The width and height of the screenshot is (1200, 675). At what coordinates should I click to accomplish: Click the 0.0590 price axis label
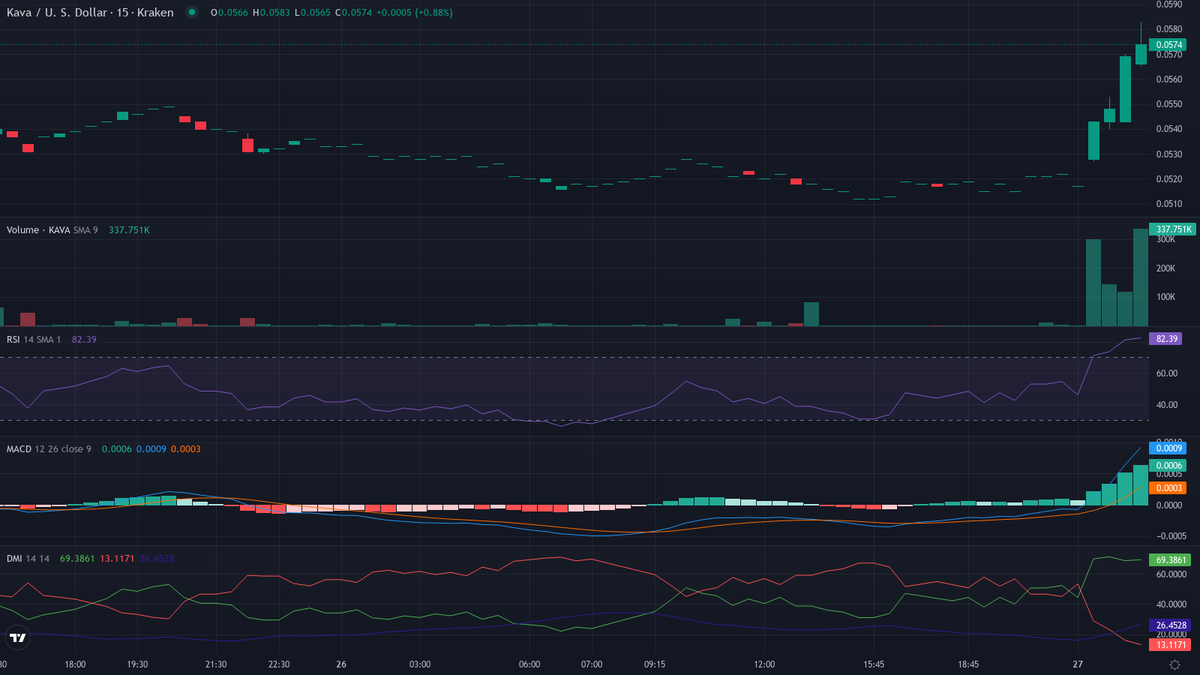click(1168, 5)
